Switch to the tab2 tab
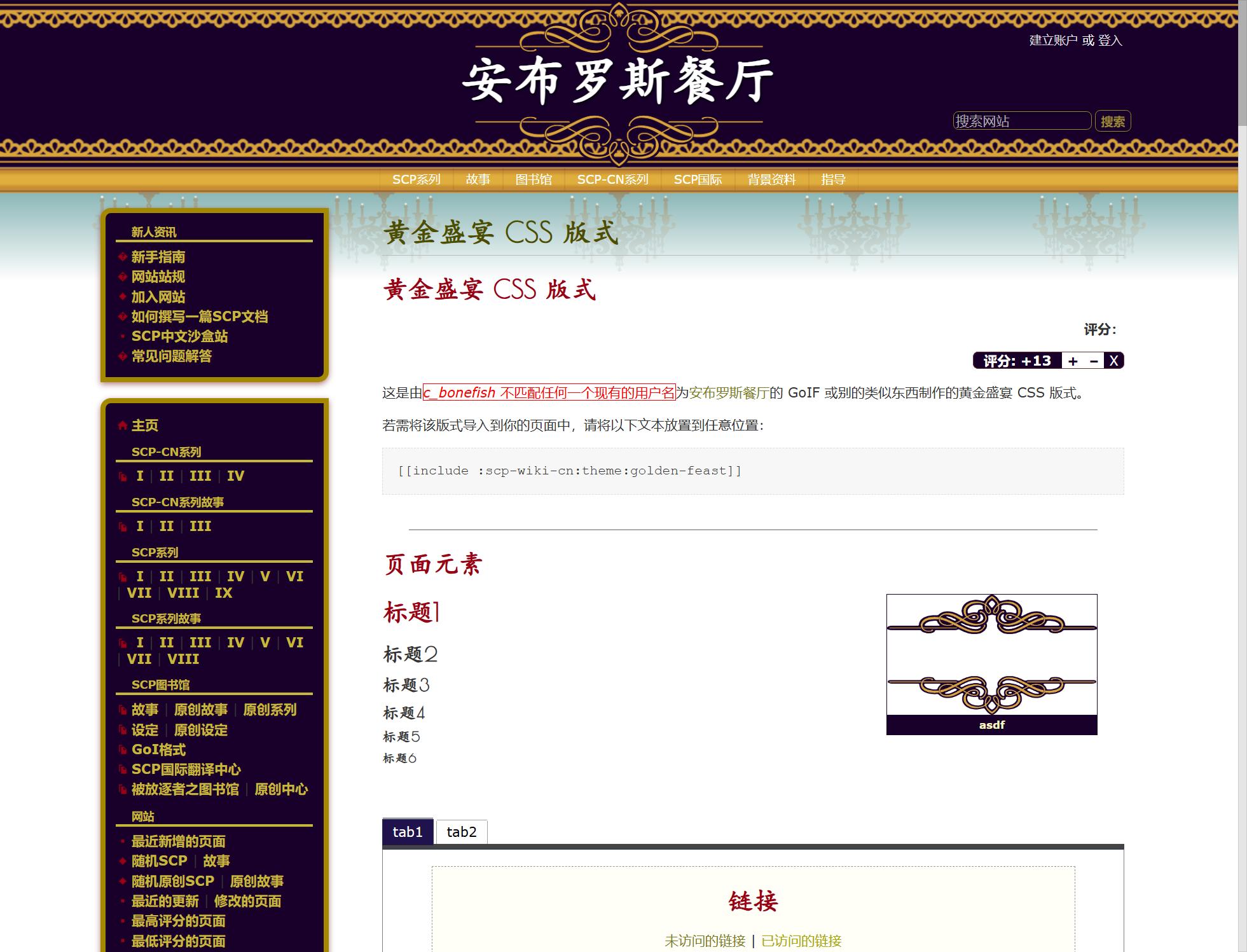The image size is (1247, 952). pyautogui.click(x=461, y=832)
